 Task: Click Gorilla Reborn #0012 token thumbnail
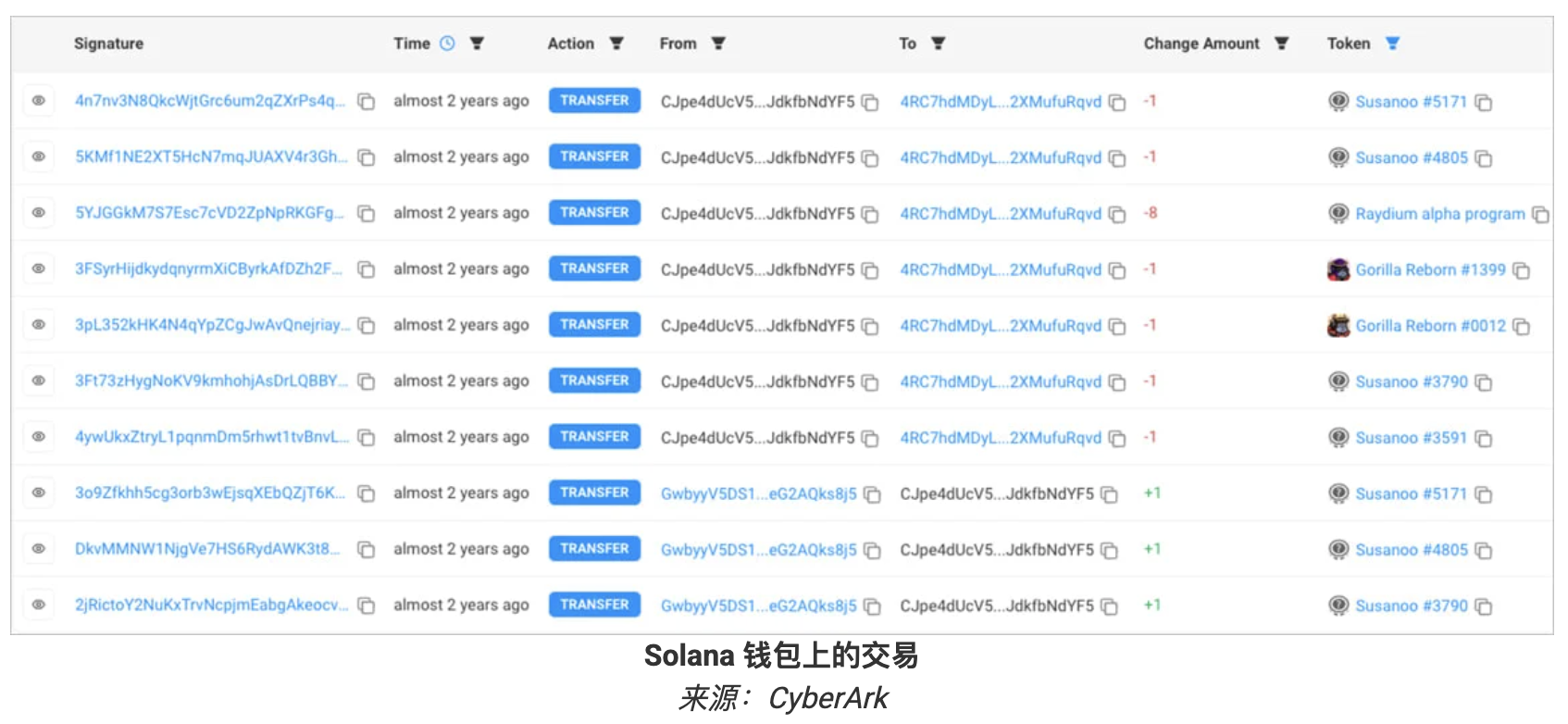tap(1338, 326)
